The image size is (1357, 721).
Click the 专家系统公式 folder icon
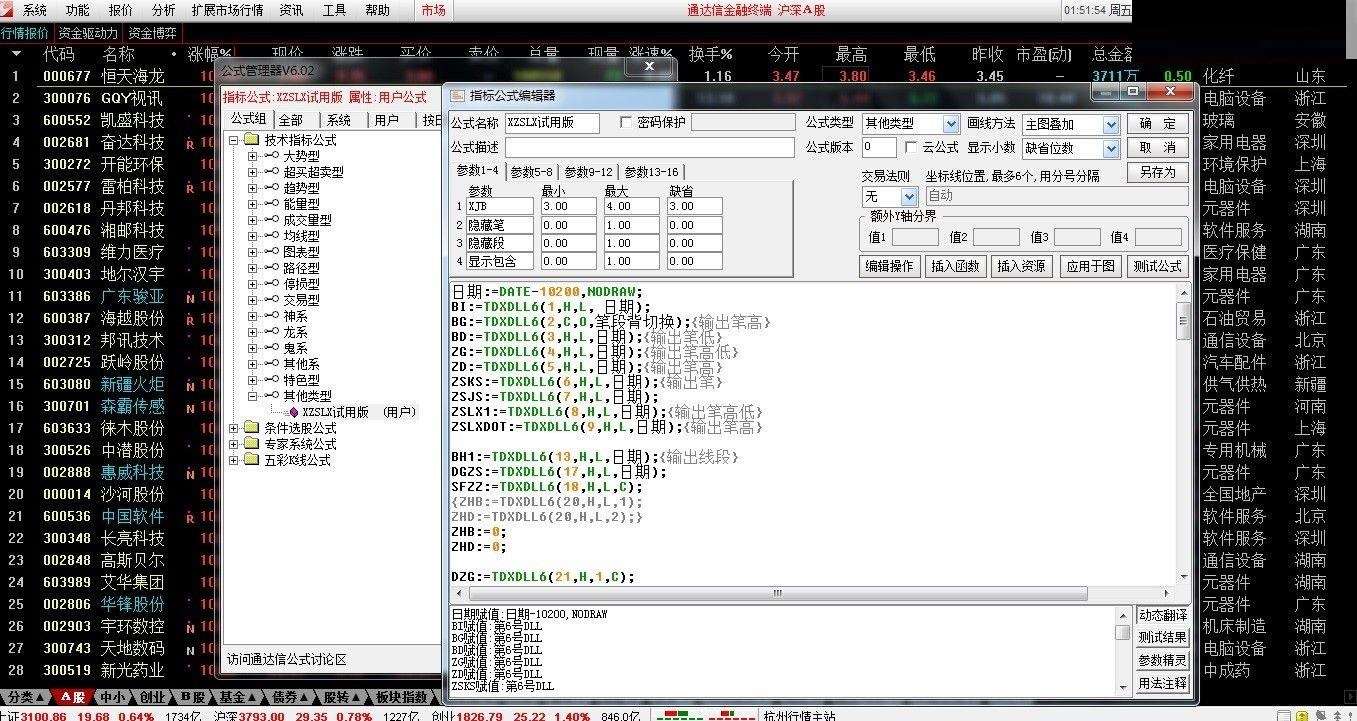(252, 444)
